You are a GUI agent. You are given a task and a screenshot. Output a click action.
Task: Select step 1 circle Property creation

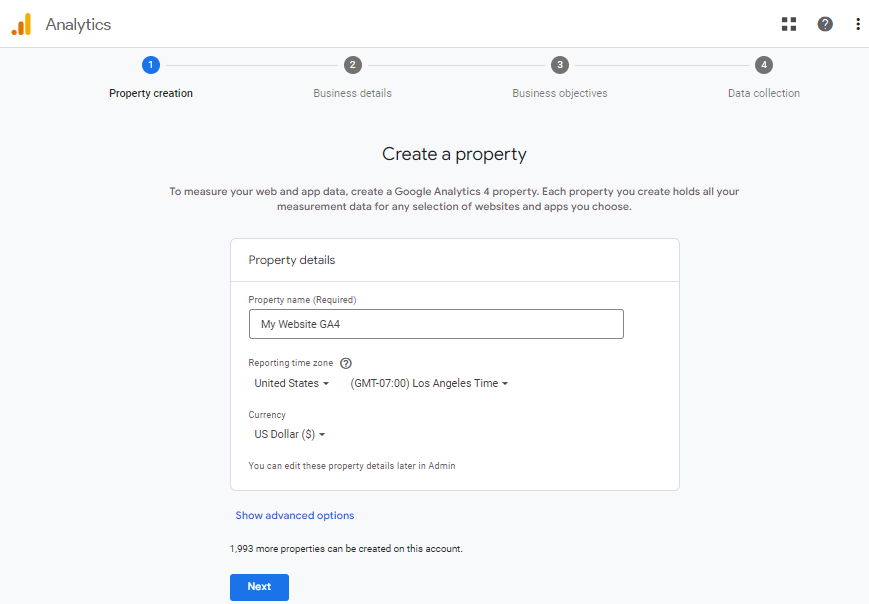pos(151,65)
